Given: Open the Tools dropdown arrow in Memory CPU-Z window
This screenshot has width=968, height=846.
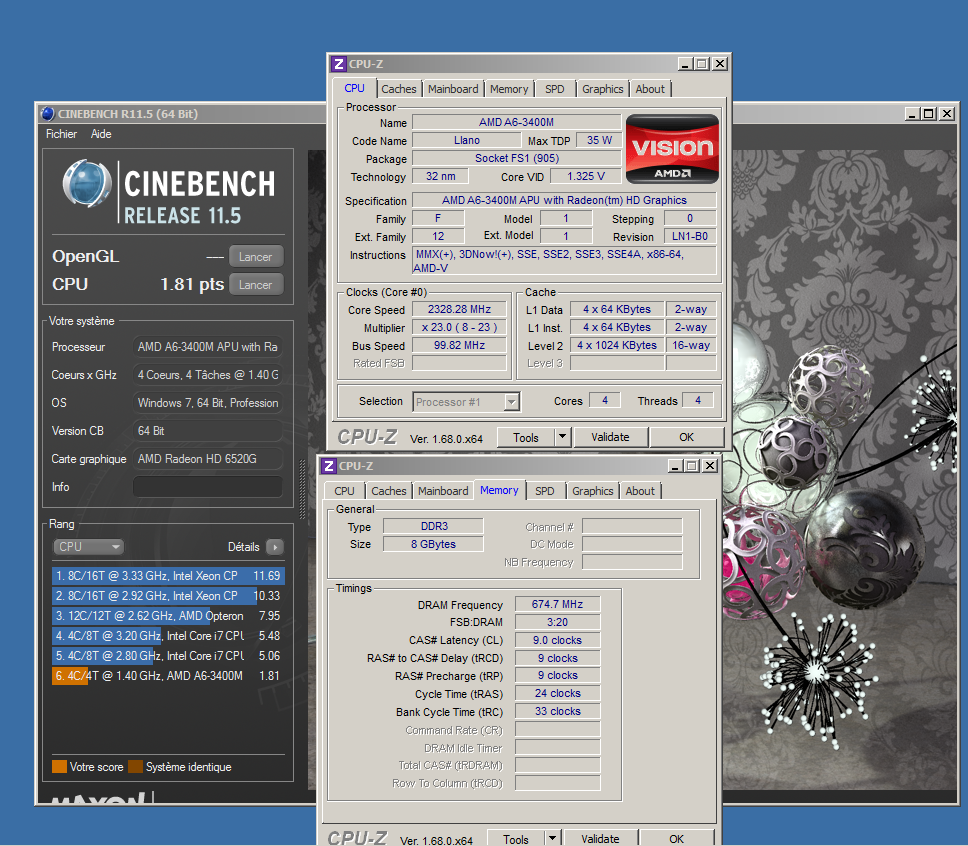Looking at the screenshot, I should click(553, 838).
